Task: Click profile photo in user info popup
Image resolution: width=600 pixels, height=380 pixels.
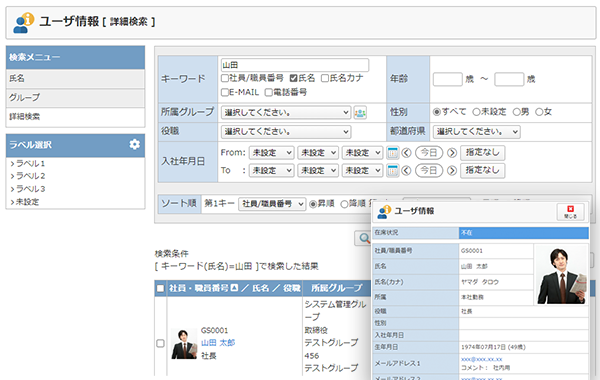Action: click(561, 276)
